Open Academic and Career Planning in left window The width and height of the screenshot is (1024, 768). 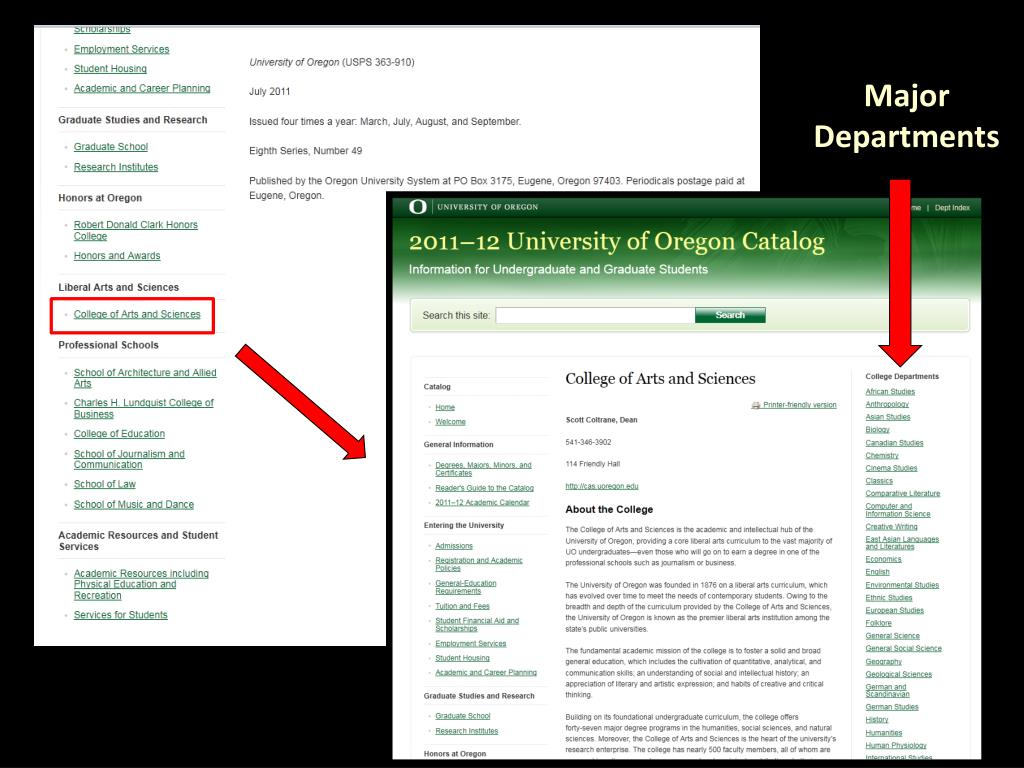[142, 88]
